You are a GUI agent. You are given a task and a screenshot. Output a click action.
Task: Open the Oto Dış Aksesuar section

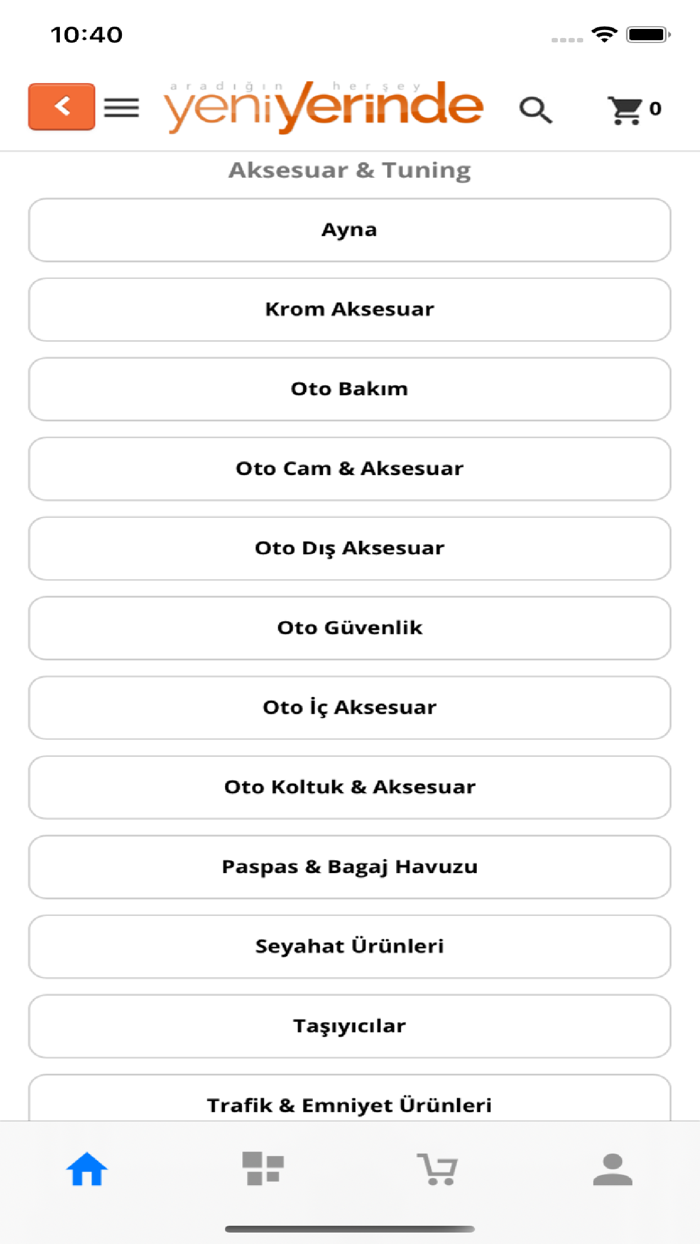[349, 548]
